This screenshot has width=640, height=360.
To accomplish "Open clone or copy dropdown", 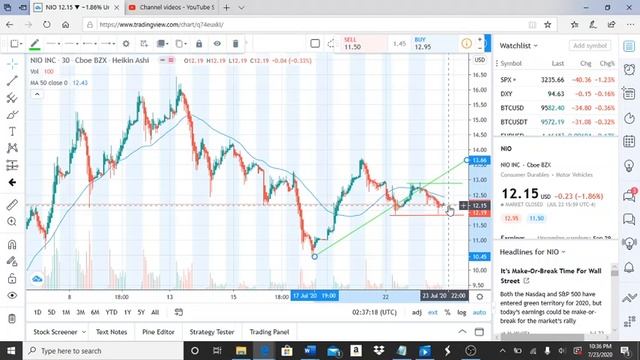I will pyautogui.click(x=181, y=44).
